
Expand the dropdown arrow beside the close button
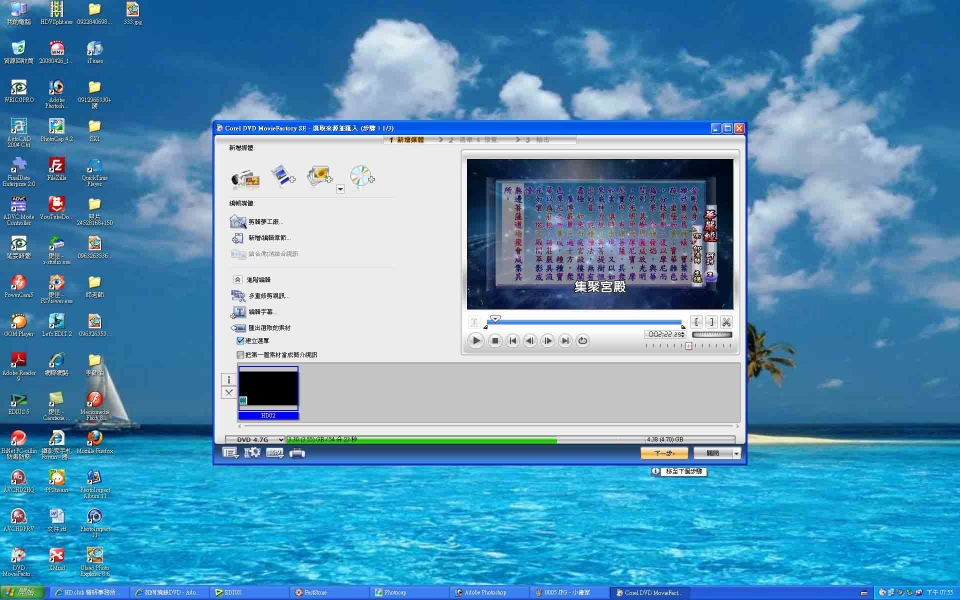point(737,453)
